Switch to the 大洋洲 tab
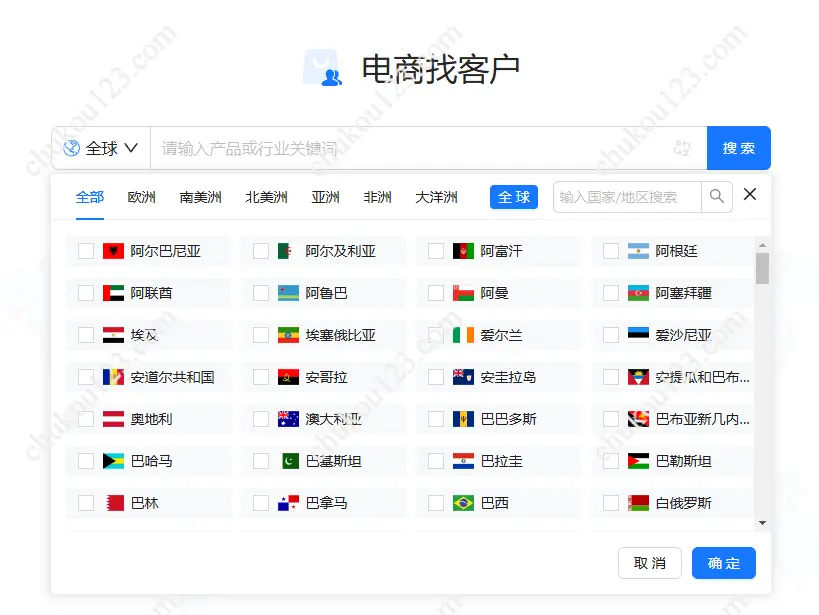 [x=436, y=197]
